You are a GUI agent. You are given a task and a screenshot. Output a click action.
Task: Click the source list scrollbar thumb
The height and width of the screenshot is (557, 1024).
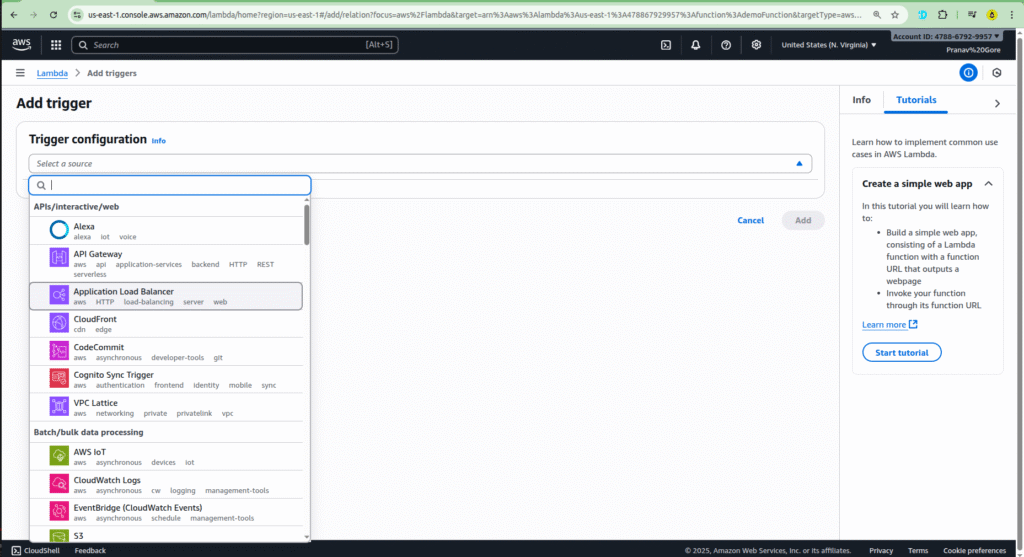click(x=306, y=225)
